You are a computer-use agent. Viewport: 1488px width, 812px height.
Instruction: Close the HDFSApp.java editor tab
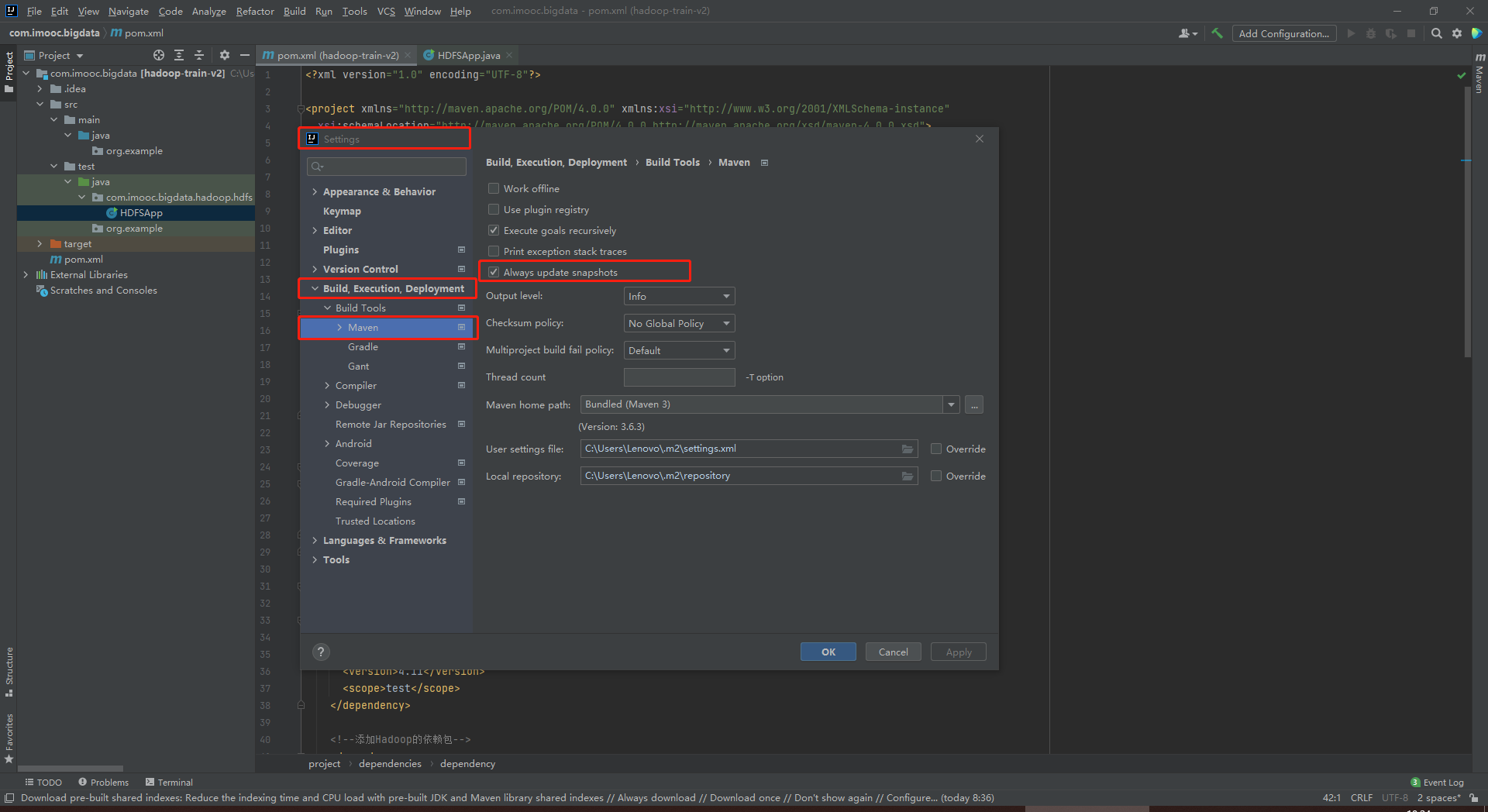[x=509, y=55]
